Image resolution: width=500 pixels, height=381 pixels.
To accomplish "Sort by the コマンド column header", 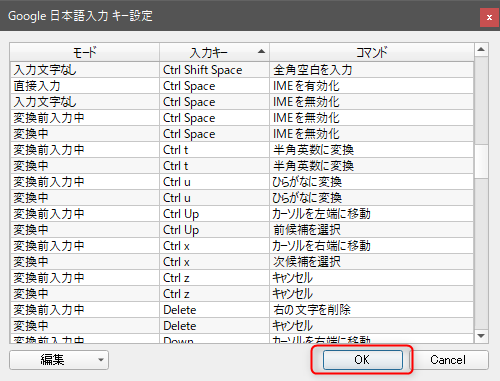I will [372, 52].
